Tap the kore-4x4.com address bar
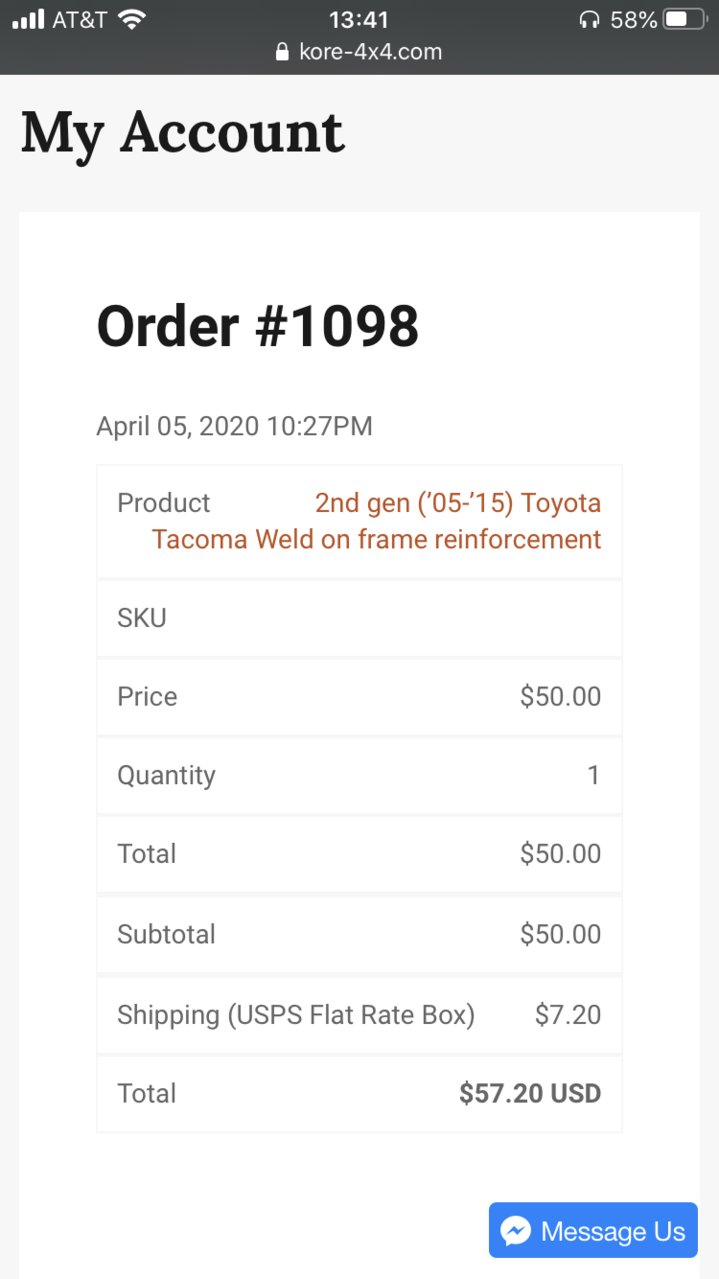719x1279 pixels. tap(359, 52)
